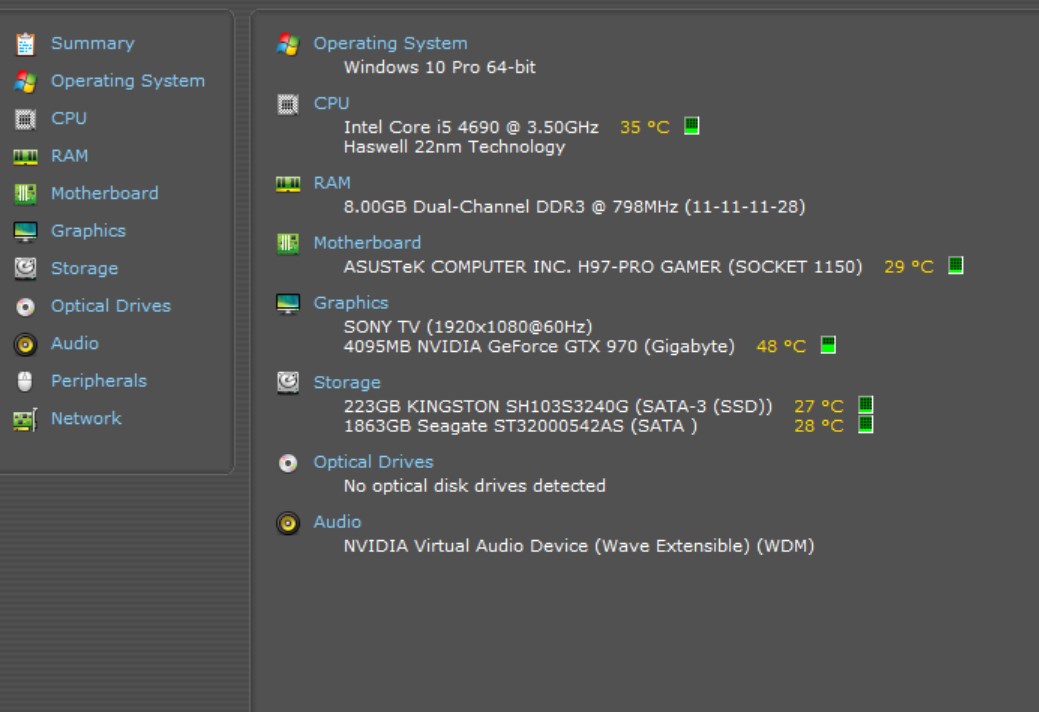Click the Graphics monitor icon in sidebar
This screenshot has height=712, width=1039.
coord(25,232)
